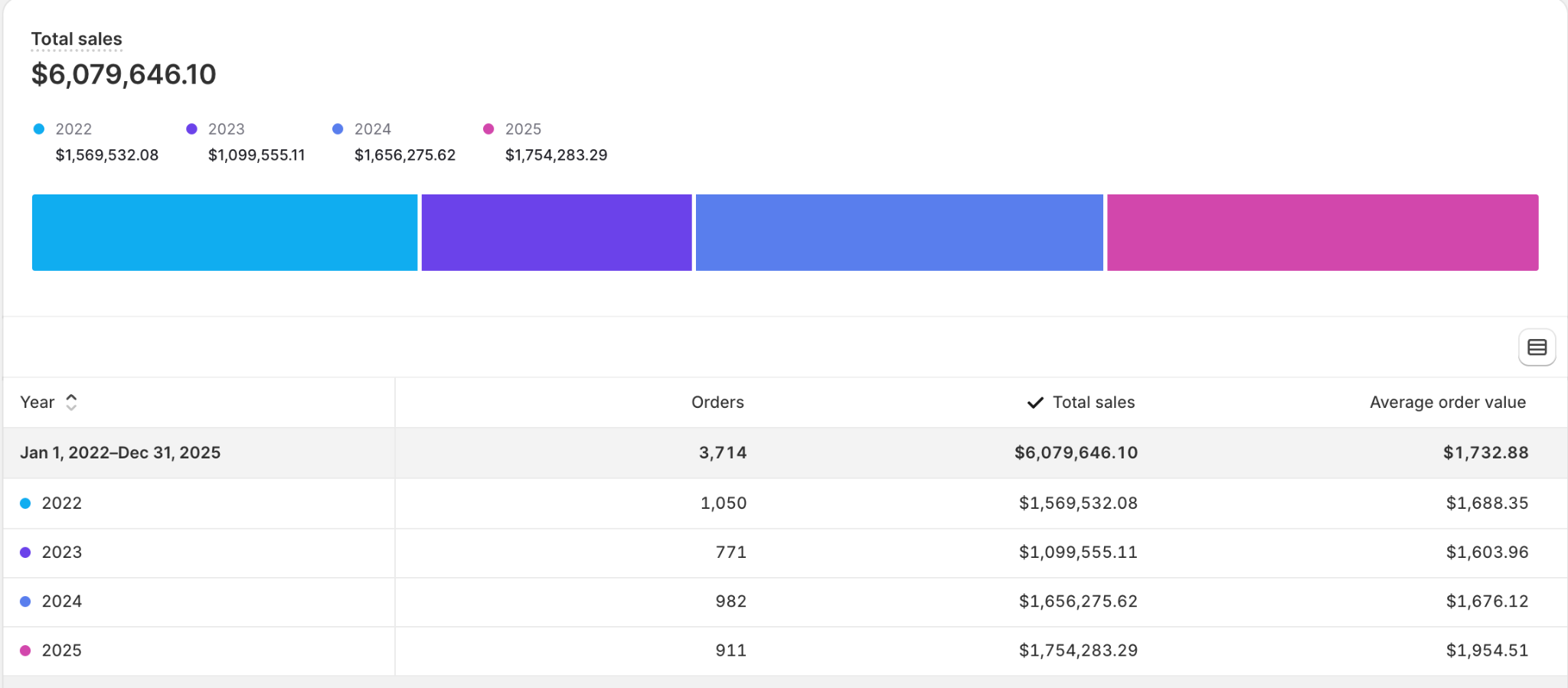Select the cyan 2022 bar segment
This screenshot has width=1568, height=688.
click(224, 233)
